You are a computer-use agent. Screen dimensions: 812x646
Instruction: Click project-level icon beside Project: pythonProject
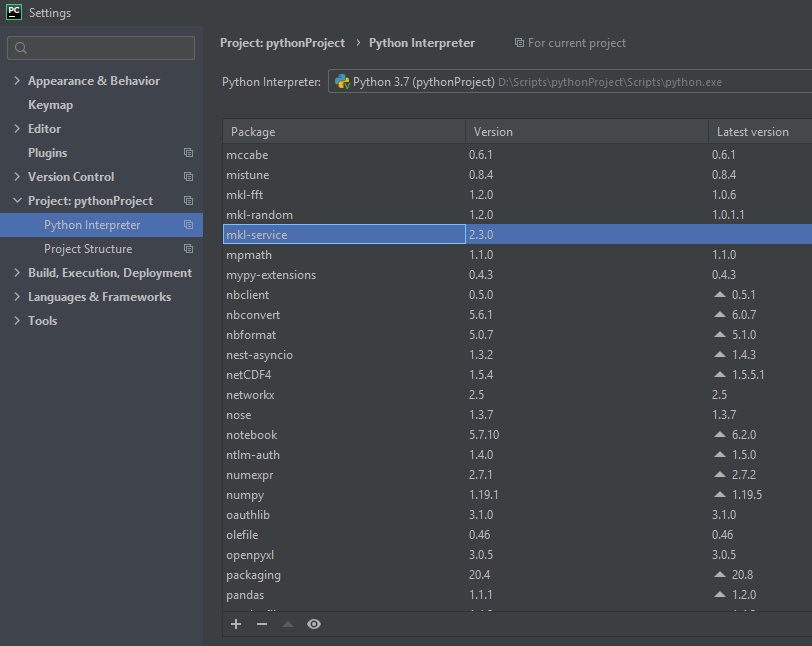188,200
